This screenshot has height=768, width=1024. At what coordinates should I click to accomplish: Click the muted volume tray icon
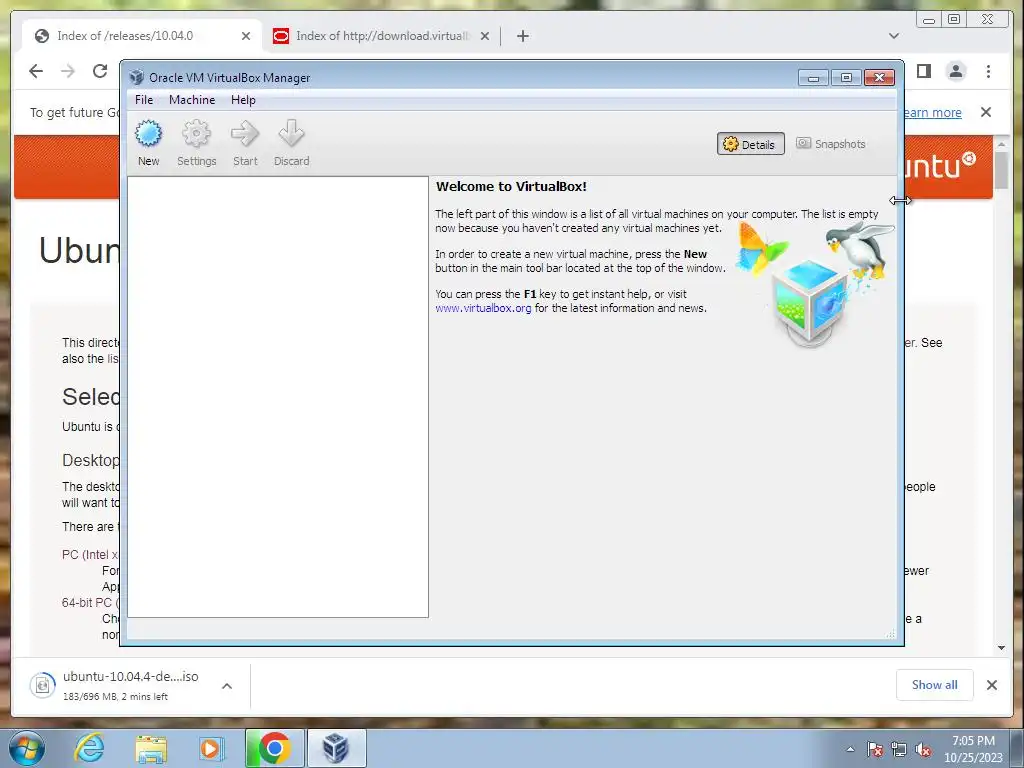[923, 749]
